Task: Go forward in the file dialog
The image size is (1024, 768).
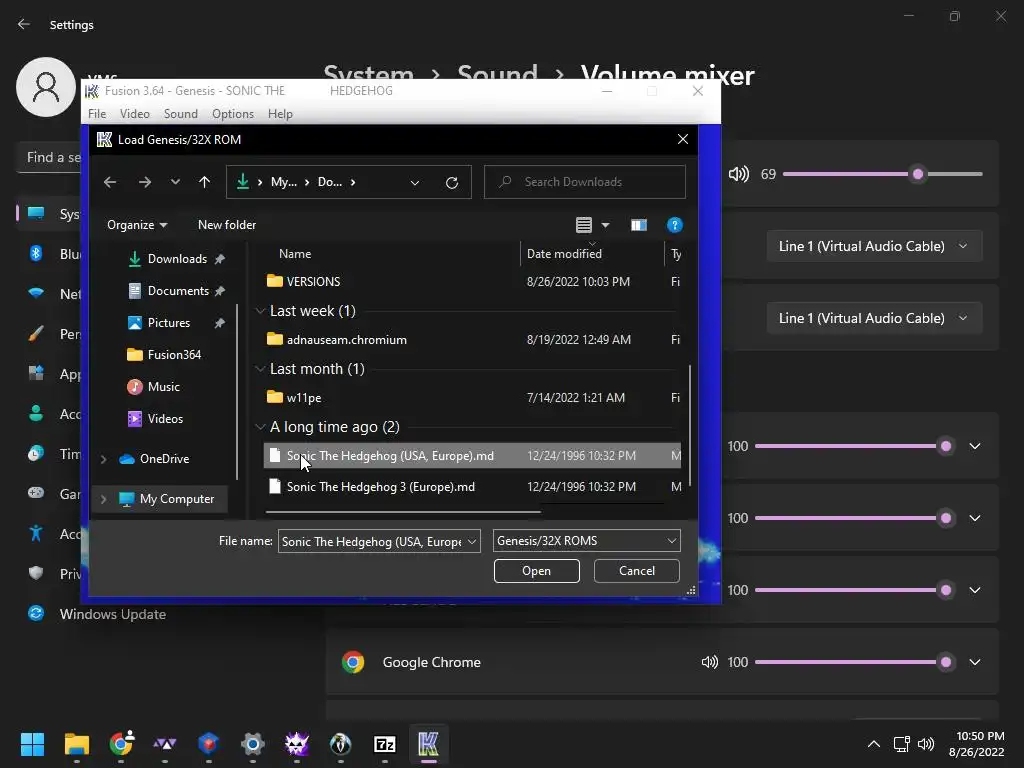Action: click(x=145, y=182)
